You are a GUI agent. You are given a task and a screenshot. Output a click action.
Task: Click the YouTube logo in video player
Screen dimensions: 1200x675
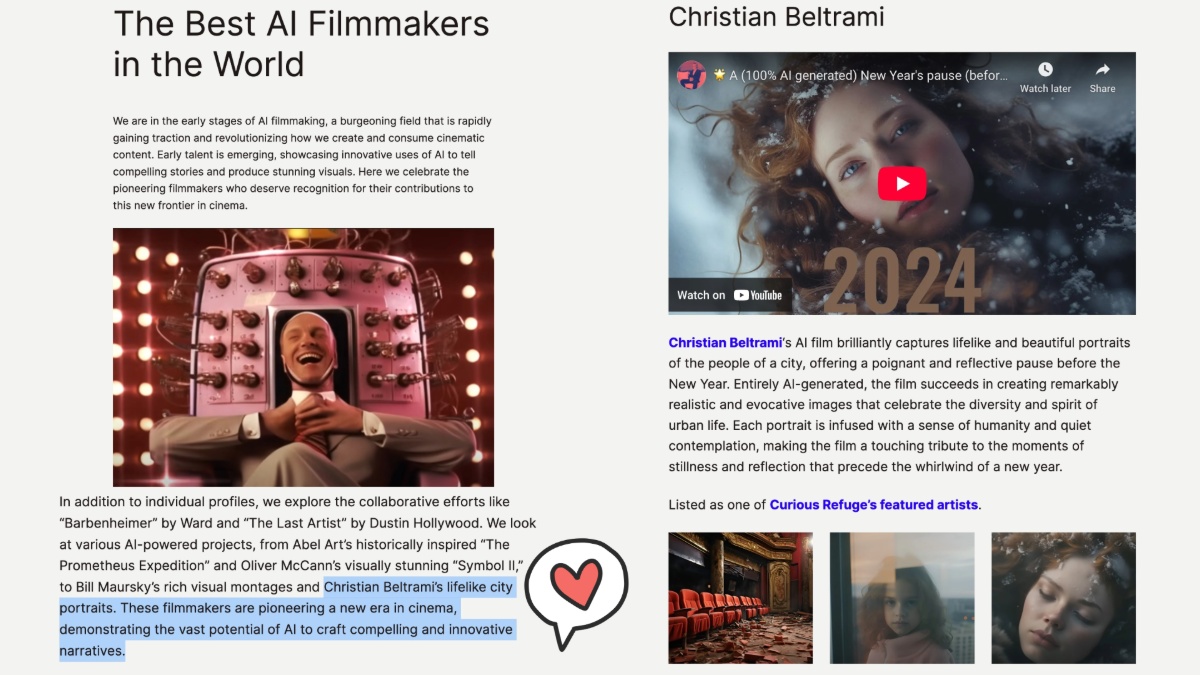coord(758,295)
